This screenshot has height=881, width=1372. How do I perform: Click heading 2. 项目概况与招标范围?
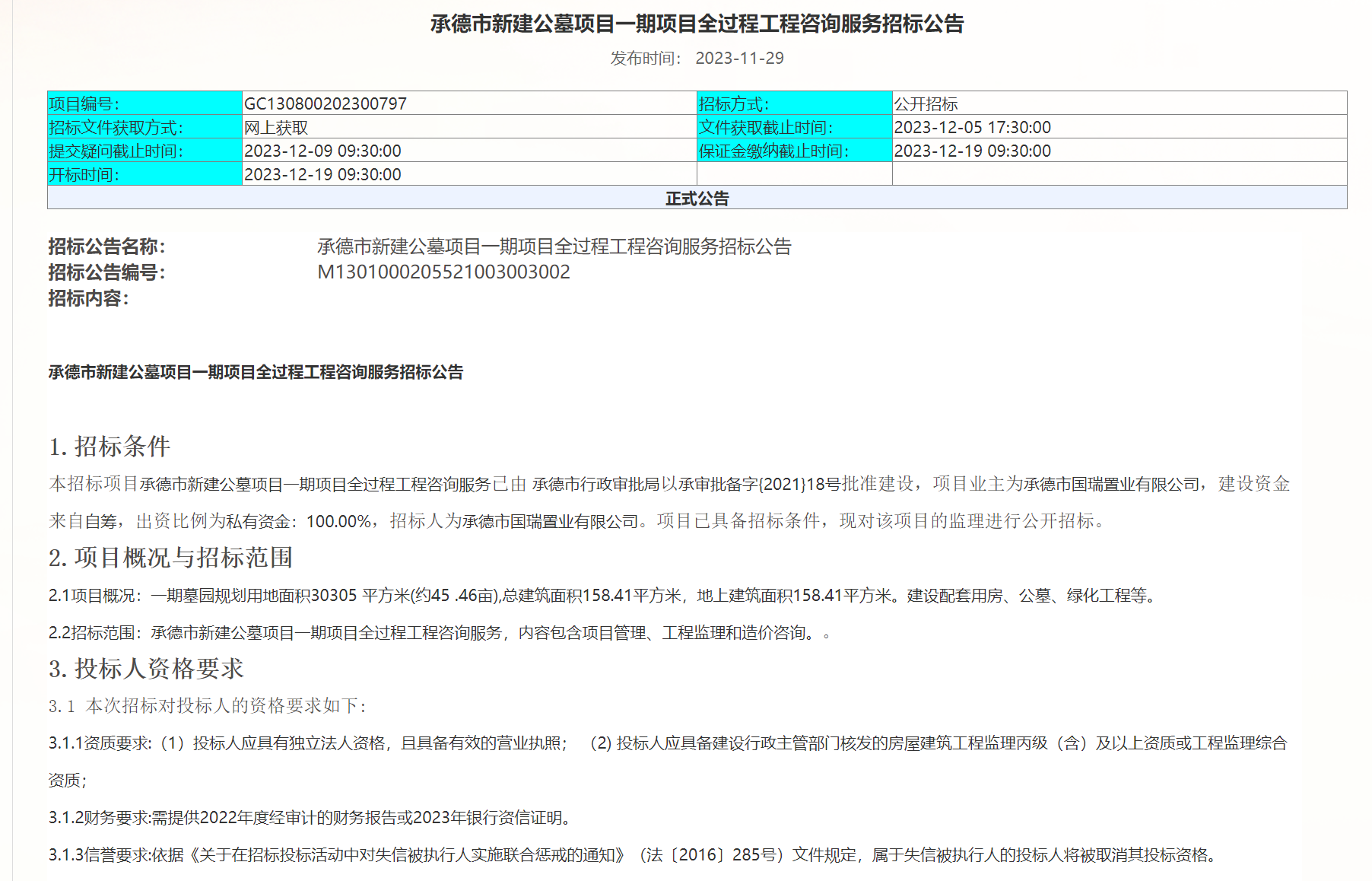170,558
